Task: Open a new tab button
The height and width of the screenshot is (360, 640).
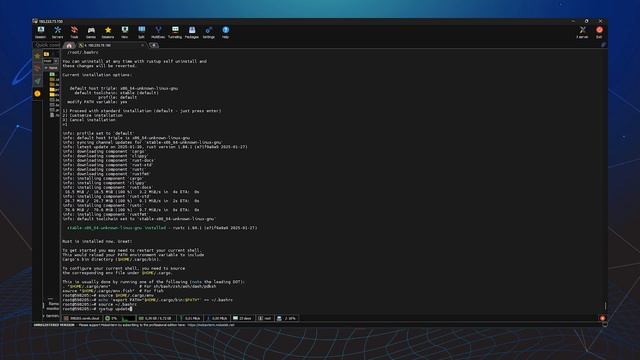Action: tap(154, 45)
